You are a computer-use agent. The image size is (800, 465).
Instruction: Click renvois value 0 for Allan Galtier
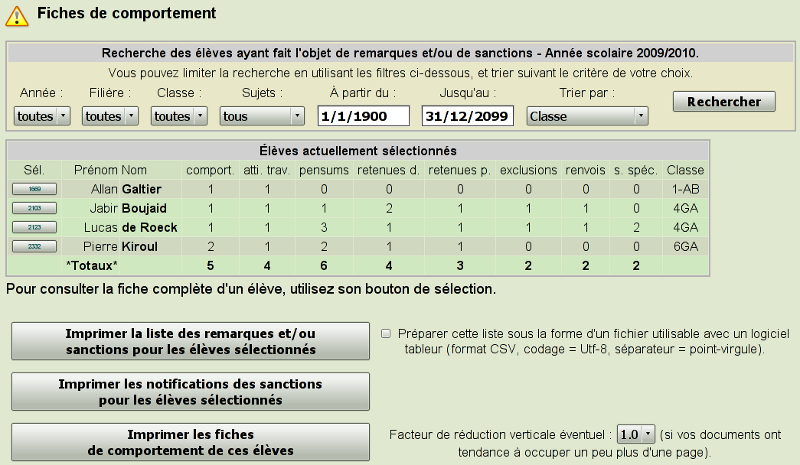pyautogui.click(x=586, y=189)
